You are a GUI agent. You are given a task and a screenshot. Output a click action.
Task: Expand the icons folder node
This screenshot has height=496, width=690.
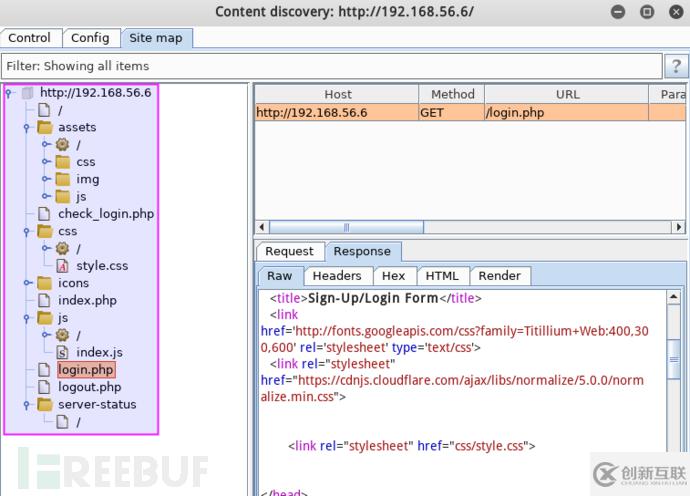click(28, 283)
